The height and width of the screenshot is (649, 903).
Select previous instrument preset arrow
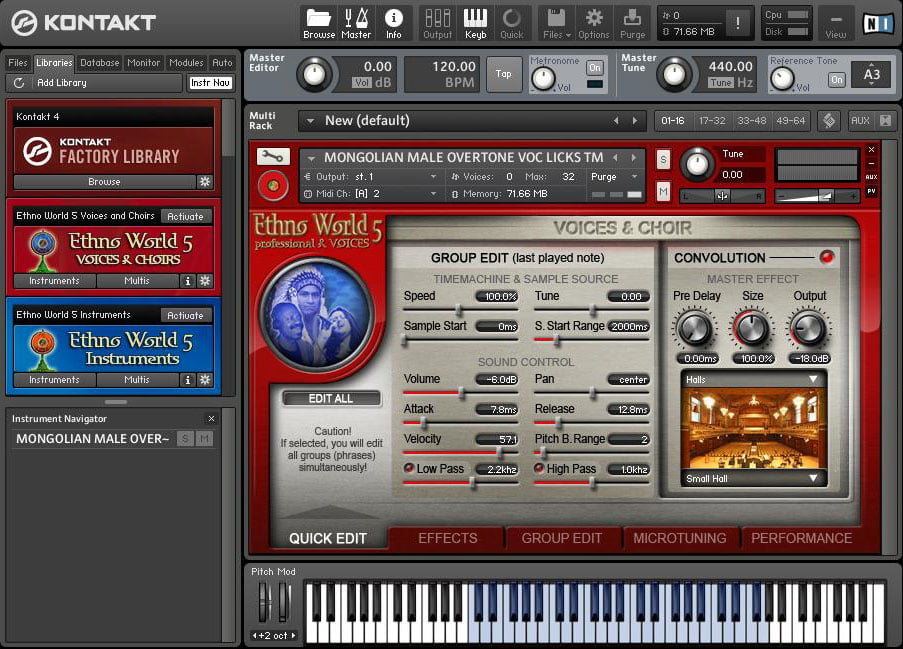pos(616,157)
